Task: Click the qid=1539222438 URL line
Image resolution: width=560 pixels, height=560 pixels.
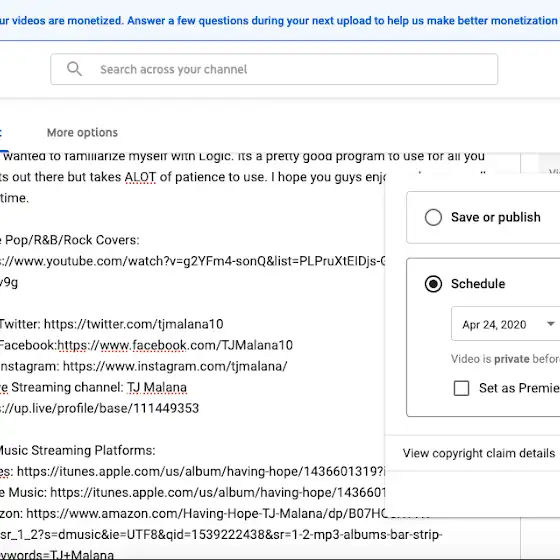Action: (221, 535)
